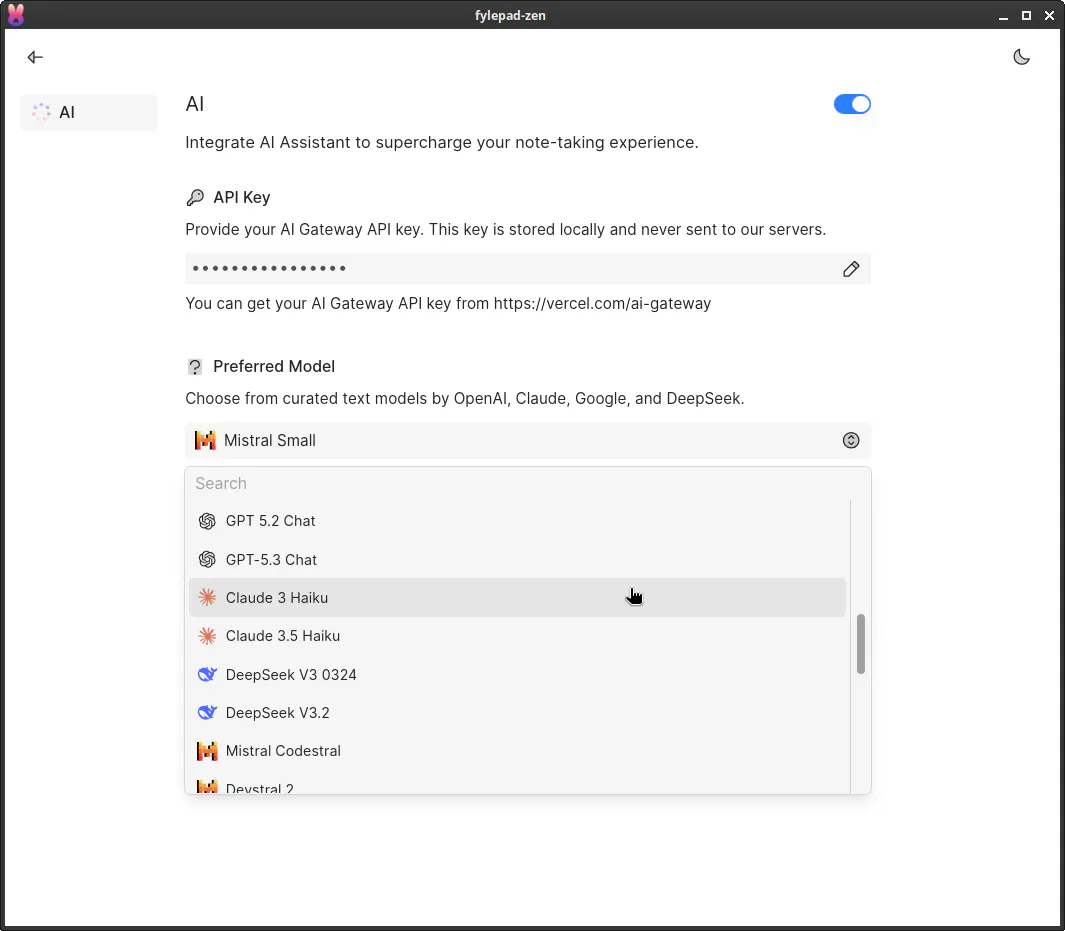Image resolution: width=1065 pixels, height=931 pixels.
Task: Click the Preferred Model heading
Action: (x=274, y=367)
